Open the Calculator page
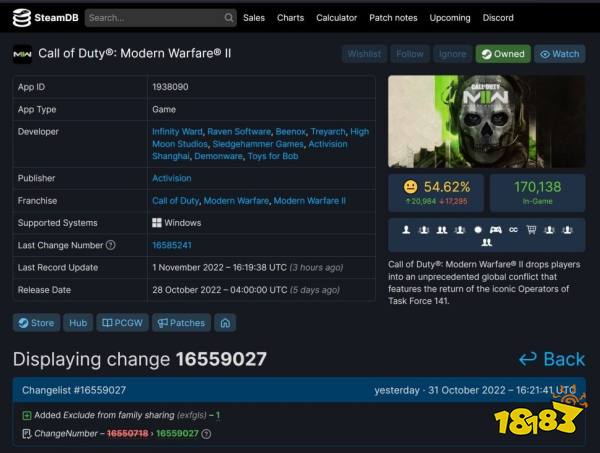This screenshot has width=600, height=453. [336, 18]
